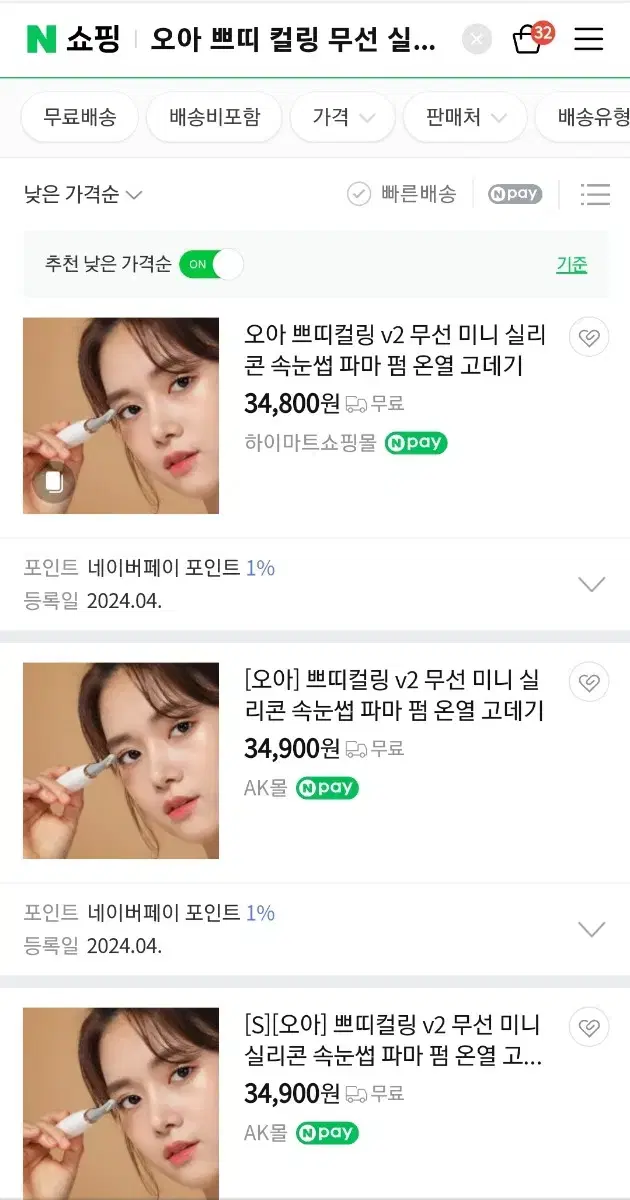Expand the AK몰 product's point details chevron
Screen dimensions: 630x1200
pyautogui.click(x=592, y=929)
